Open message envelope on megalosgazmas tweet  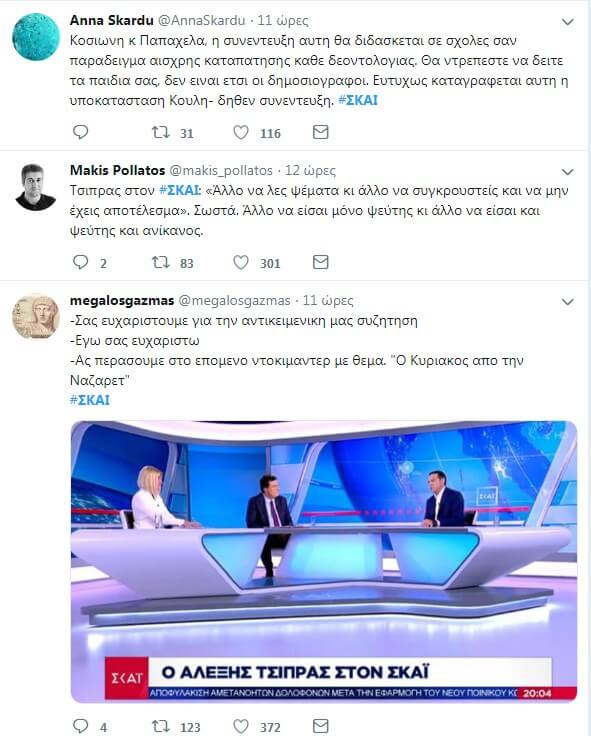tap(321, 726)
